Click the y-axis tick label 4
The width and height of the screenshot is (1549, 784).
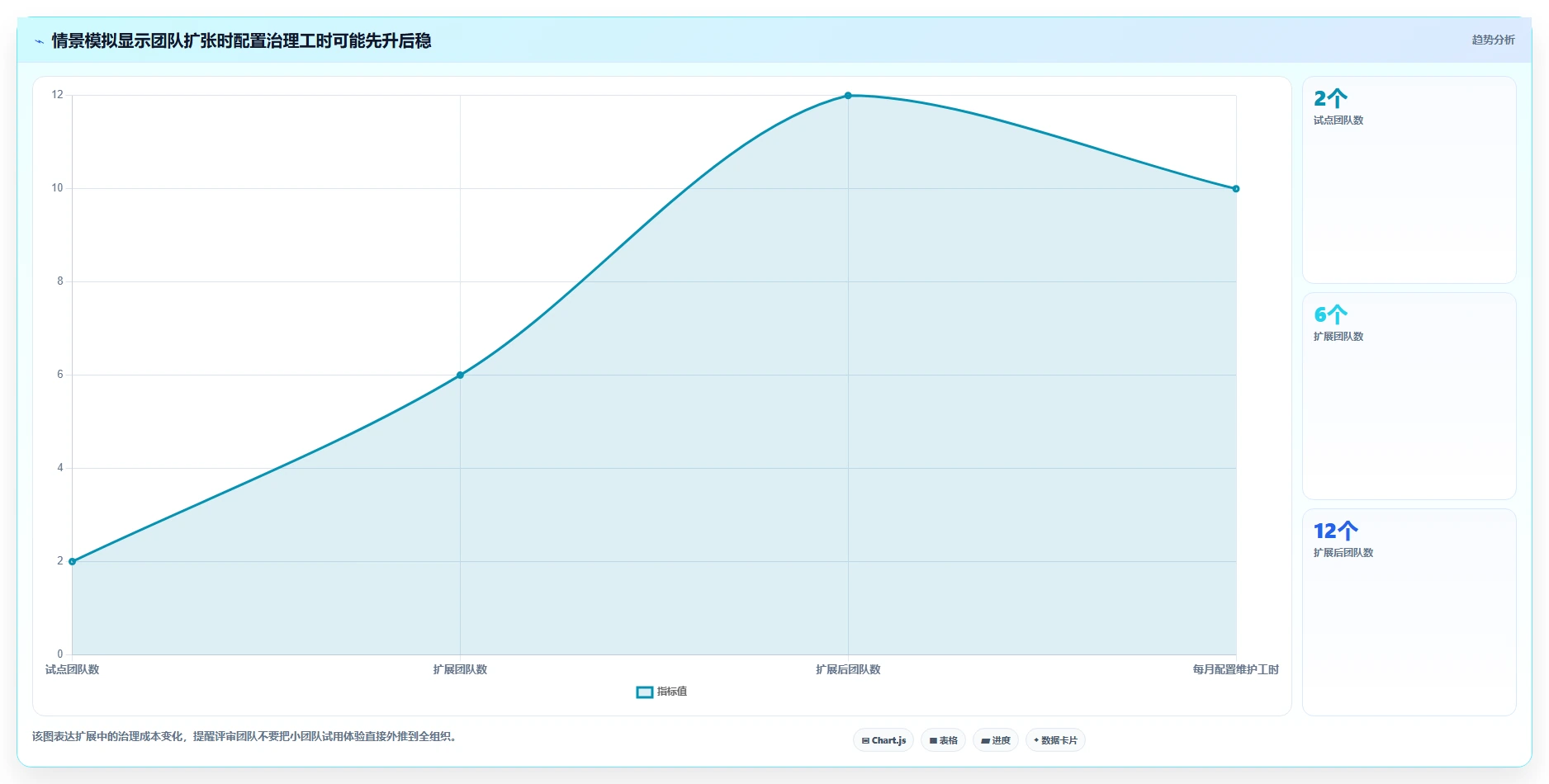[60, 468]
